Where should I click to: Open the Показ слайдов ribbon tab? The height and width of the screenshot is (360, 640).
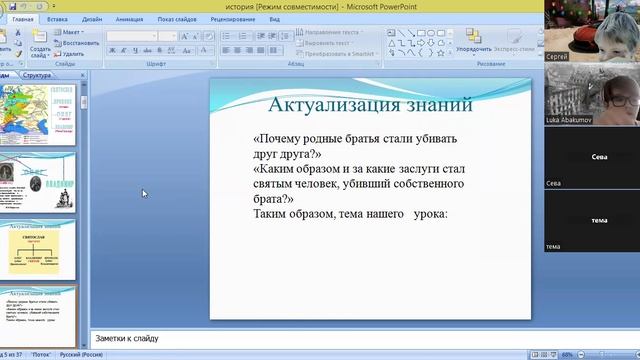pos(177,19)
